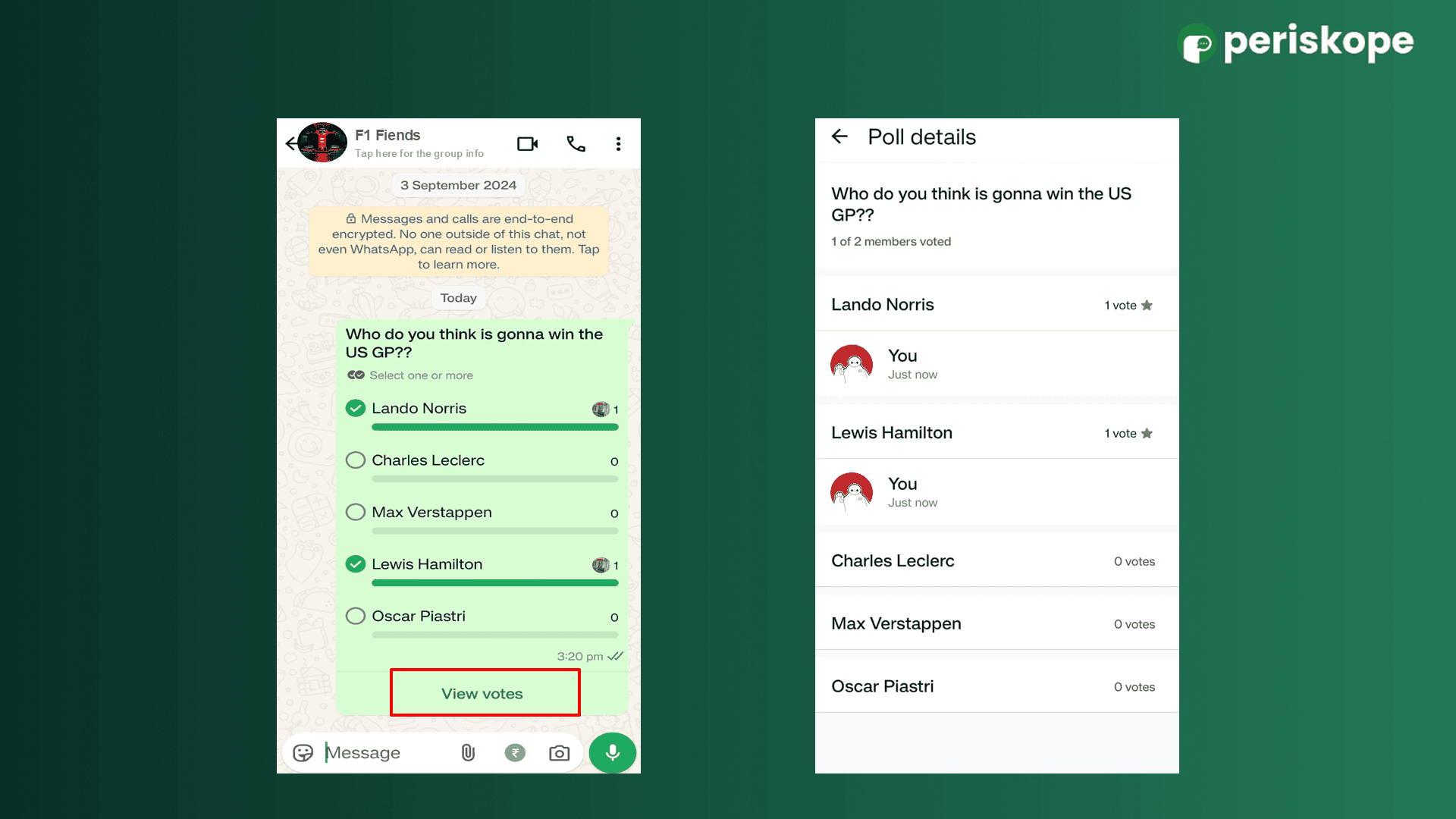This screenshot has width=1456, height=819.
Task: Start a voice call with the group
Action: 576,144
